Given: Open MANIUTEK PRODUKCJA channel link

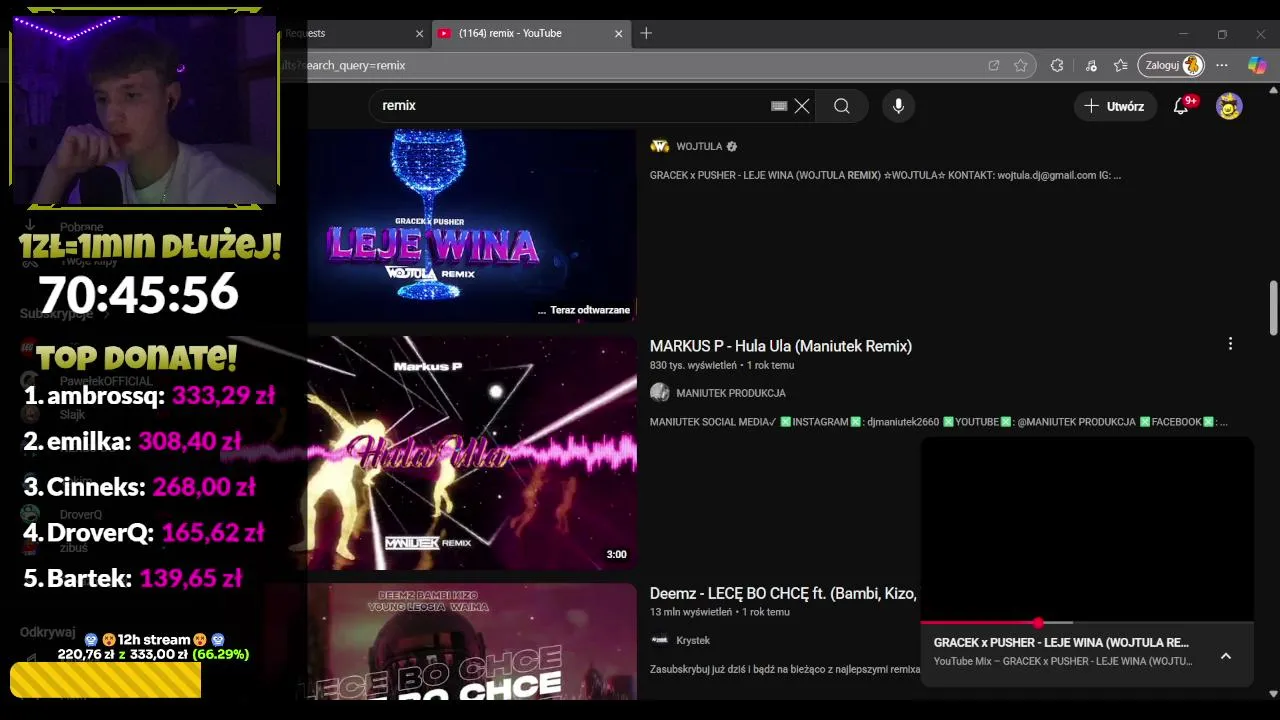Looking at the screenshot, I should click(731, 393).
